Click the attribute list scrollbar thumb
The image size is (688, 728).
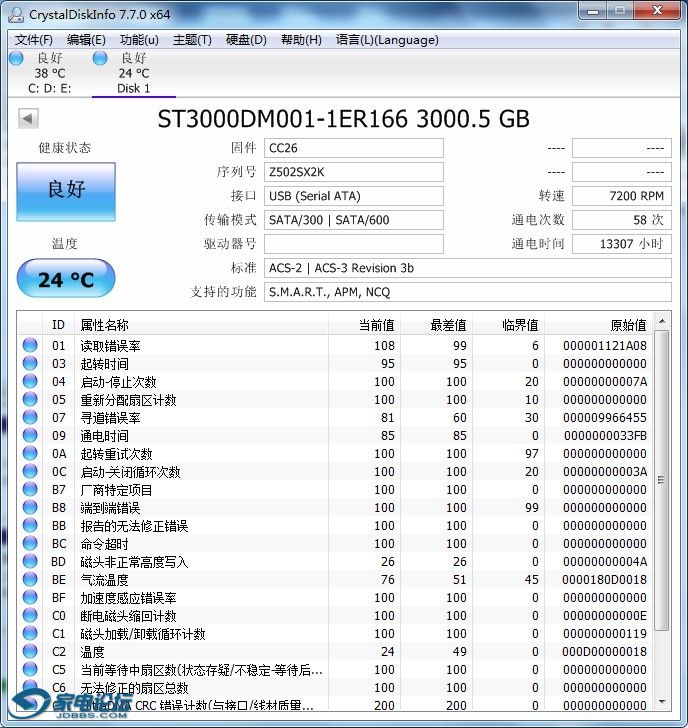pos(662,480)
